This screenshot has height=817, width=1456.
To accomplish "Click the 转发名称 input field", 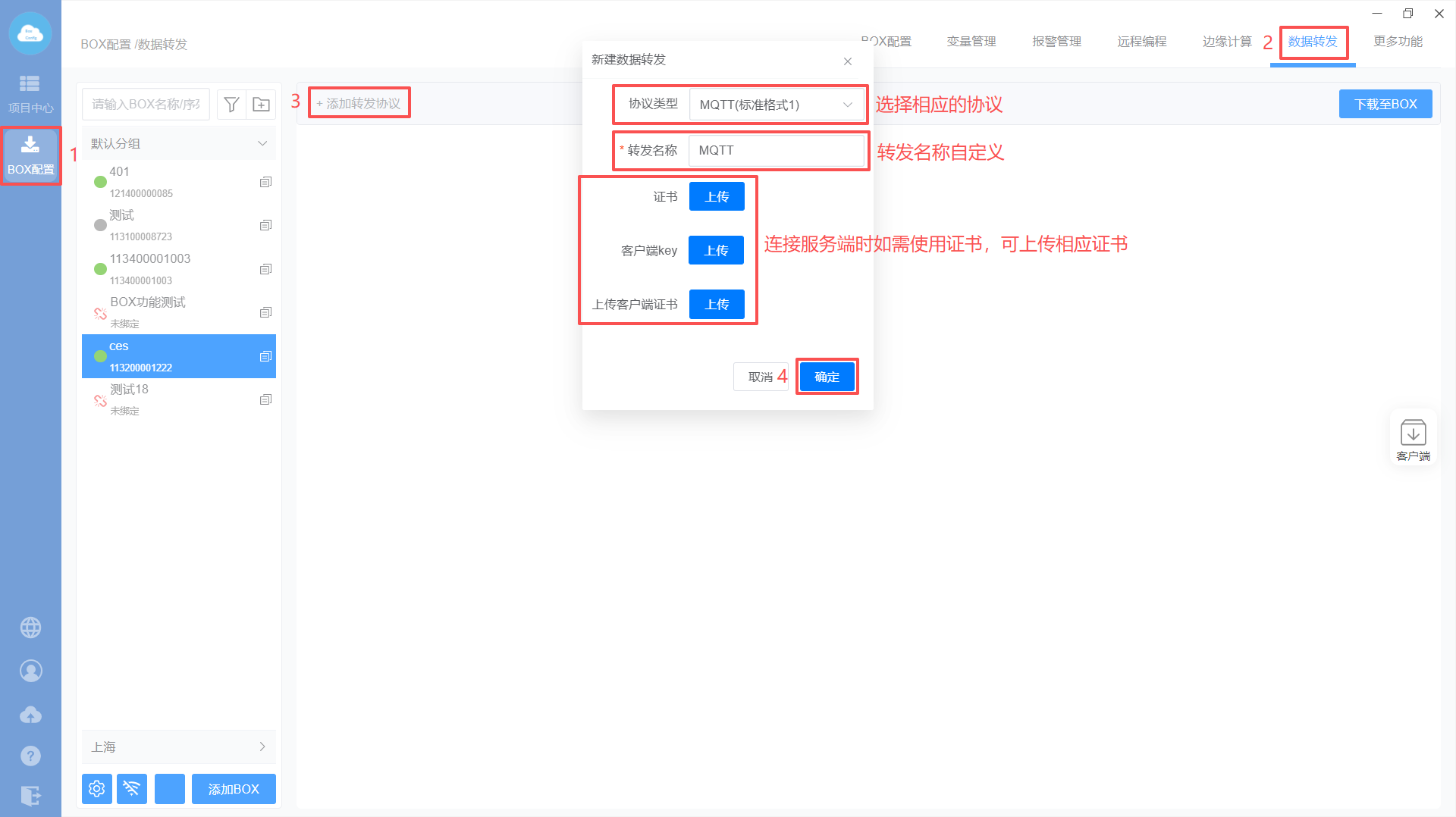I will click(x=777, y=150).
